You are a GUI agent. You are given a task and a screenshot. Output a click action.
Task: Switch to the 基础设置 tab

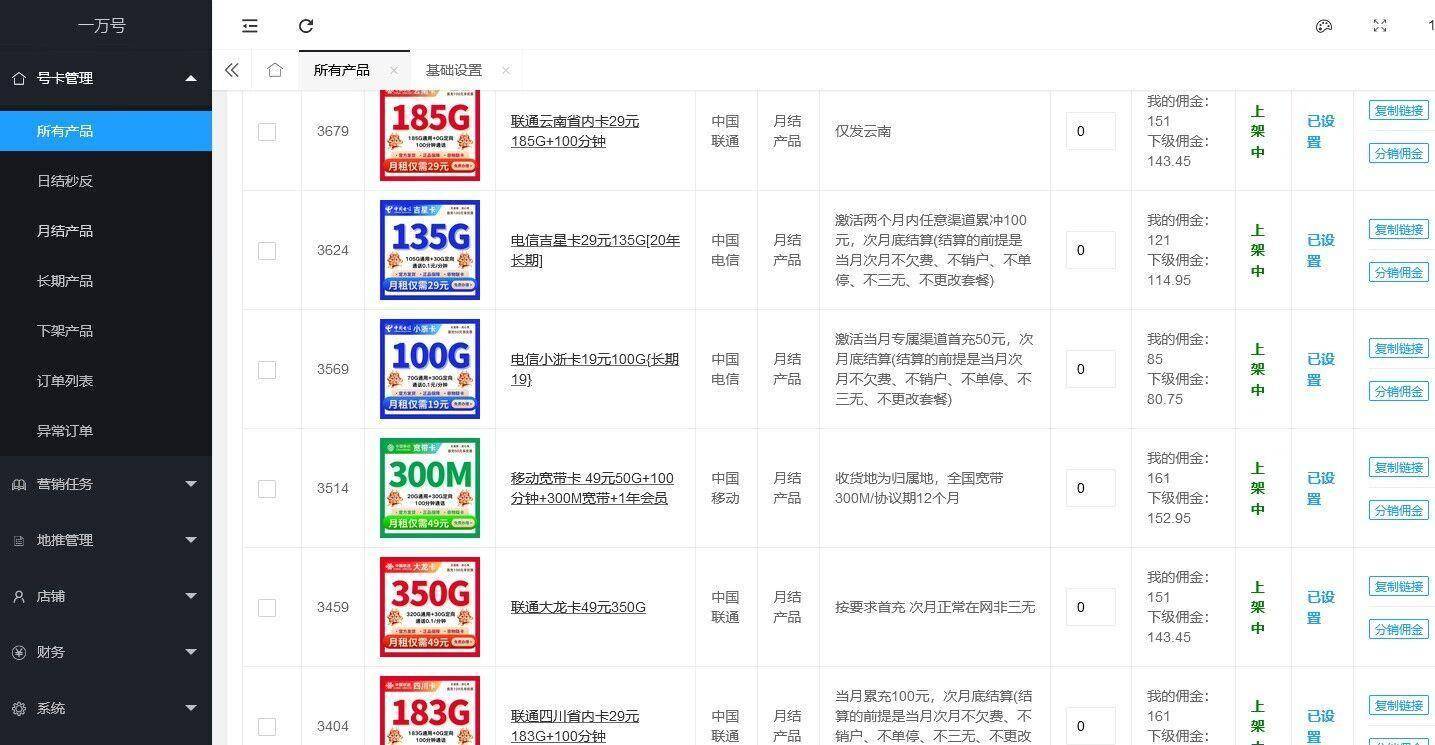(454, 70)
